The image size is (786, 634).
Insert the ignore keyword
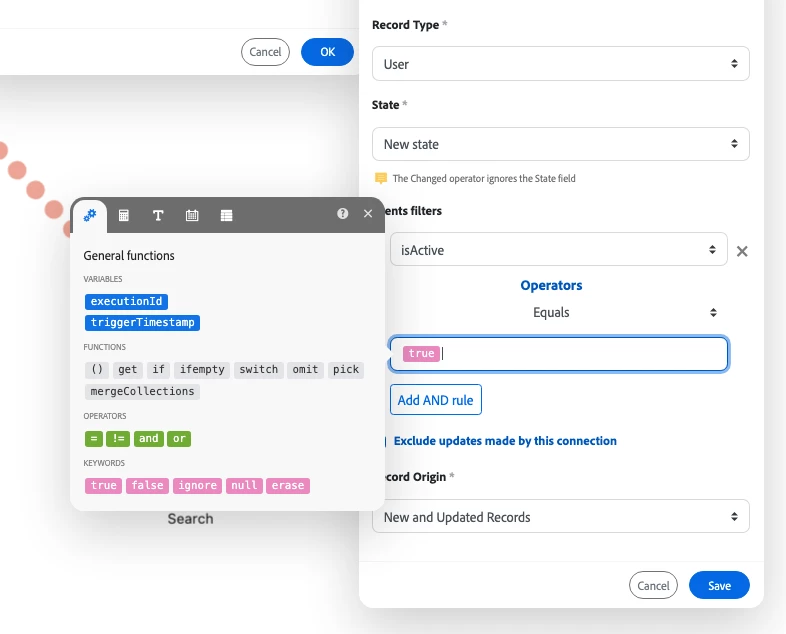[x=198, y=486]
